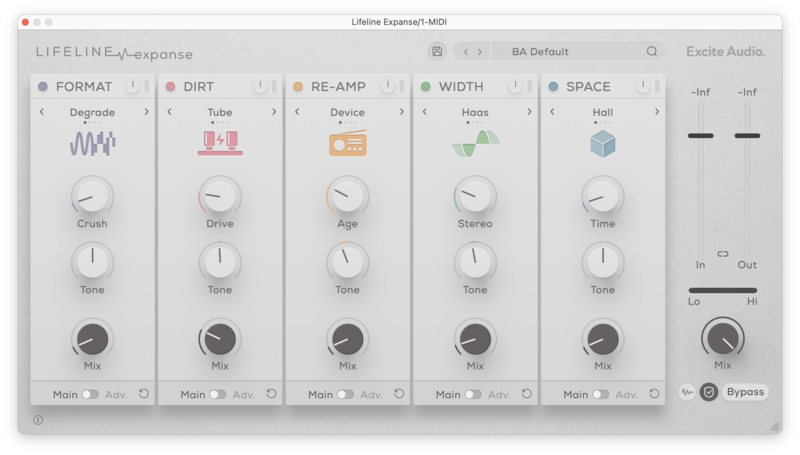The image size is (800, 455).
Task: Toggle WIDTH module power dot
Action: click(x=426, y=87)
